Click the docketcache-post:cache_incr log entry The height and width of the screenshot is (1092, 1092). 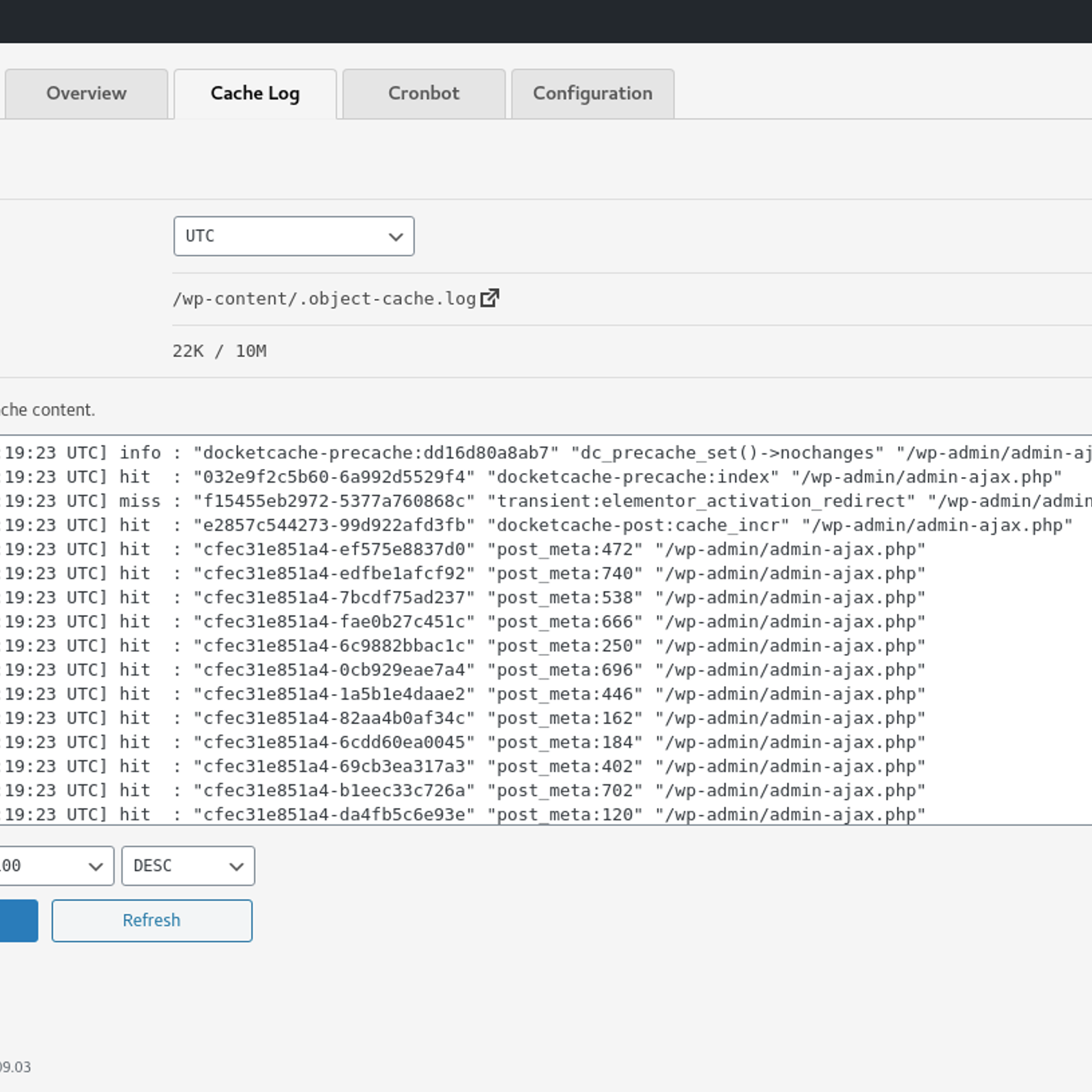546,526
